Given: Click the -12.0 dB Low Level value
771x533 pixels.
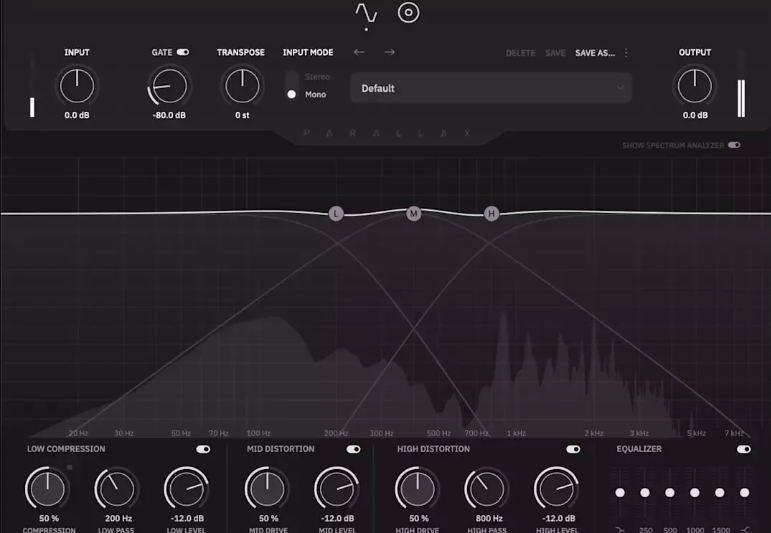Looking at the screenshot, I should 187,518.
